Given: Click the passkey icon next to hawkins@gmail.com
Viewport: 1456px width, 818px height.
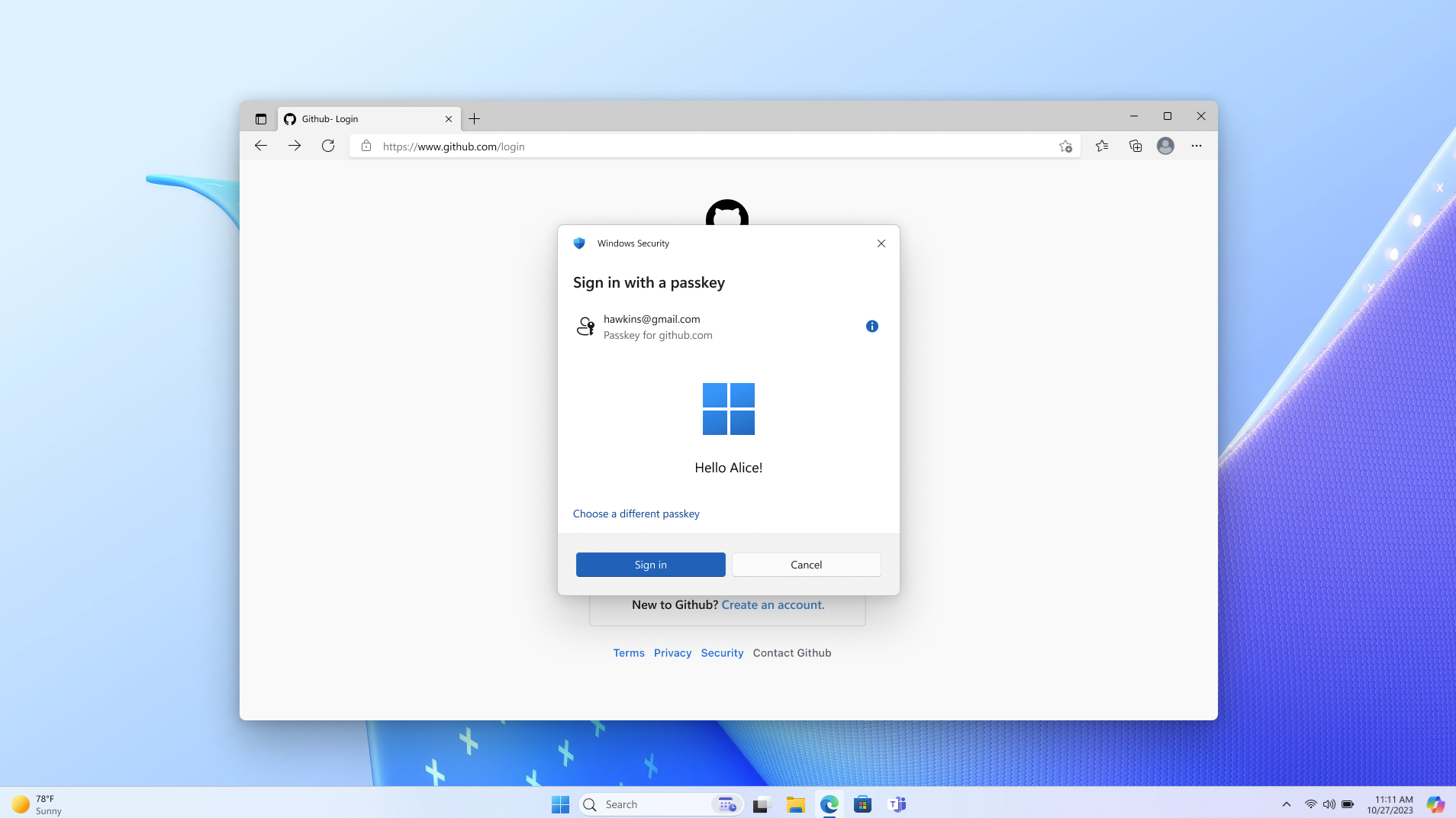Looking at the screenshot, I should 585,326.
